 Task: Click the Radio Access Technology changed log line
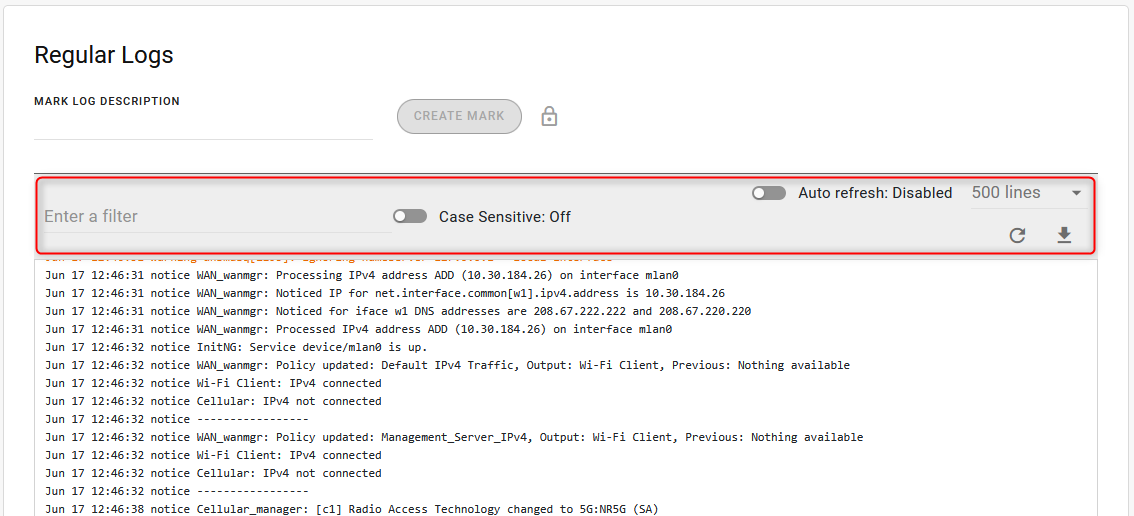[x=352, y=509]
